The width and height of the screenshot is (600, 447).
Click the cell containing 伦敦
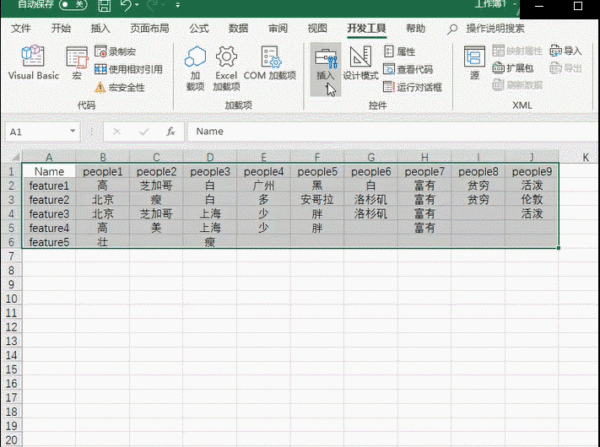532,199
